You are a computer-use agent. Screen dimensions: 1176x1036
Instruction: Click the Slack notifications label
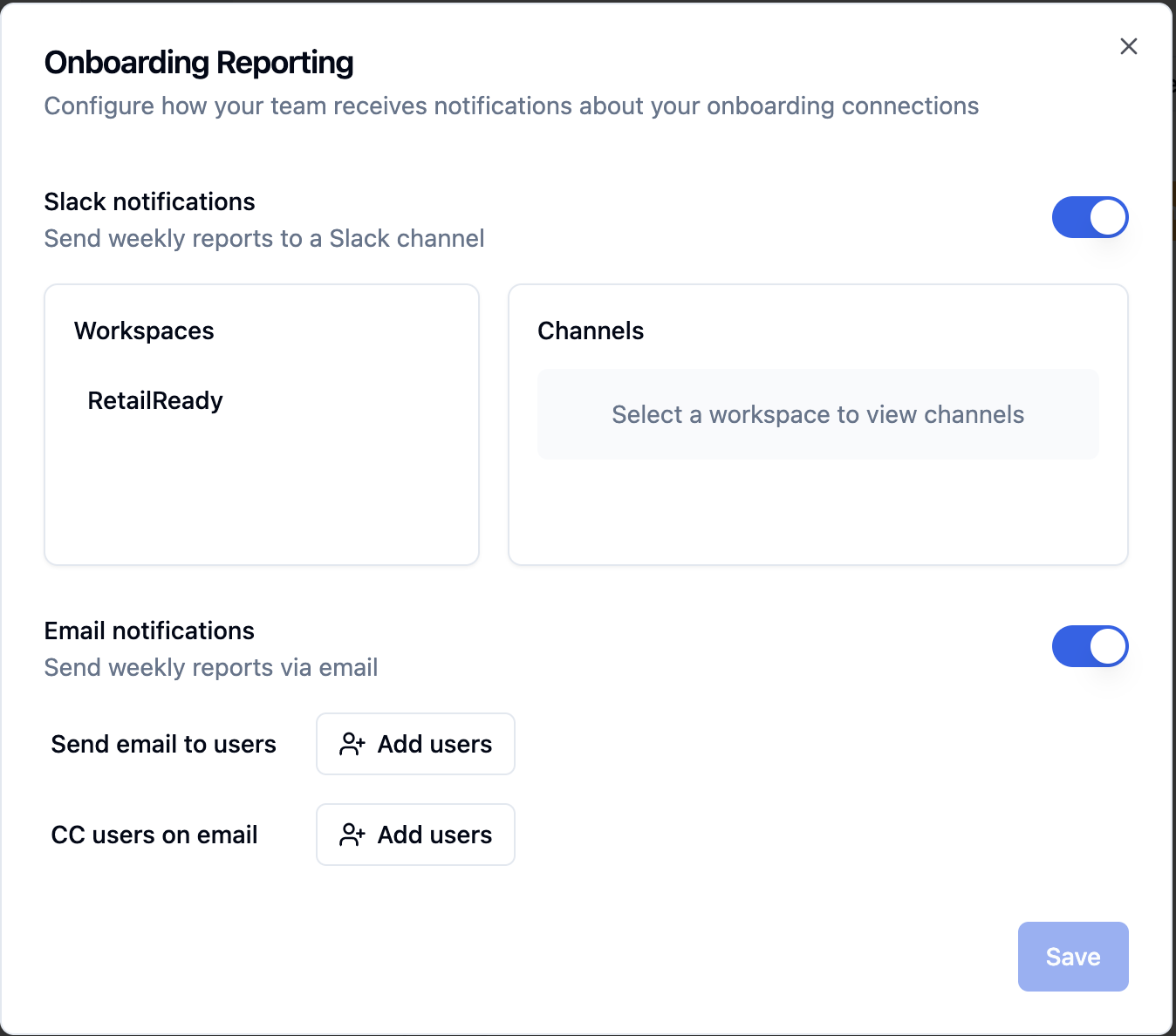coord(149,201)
